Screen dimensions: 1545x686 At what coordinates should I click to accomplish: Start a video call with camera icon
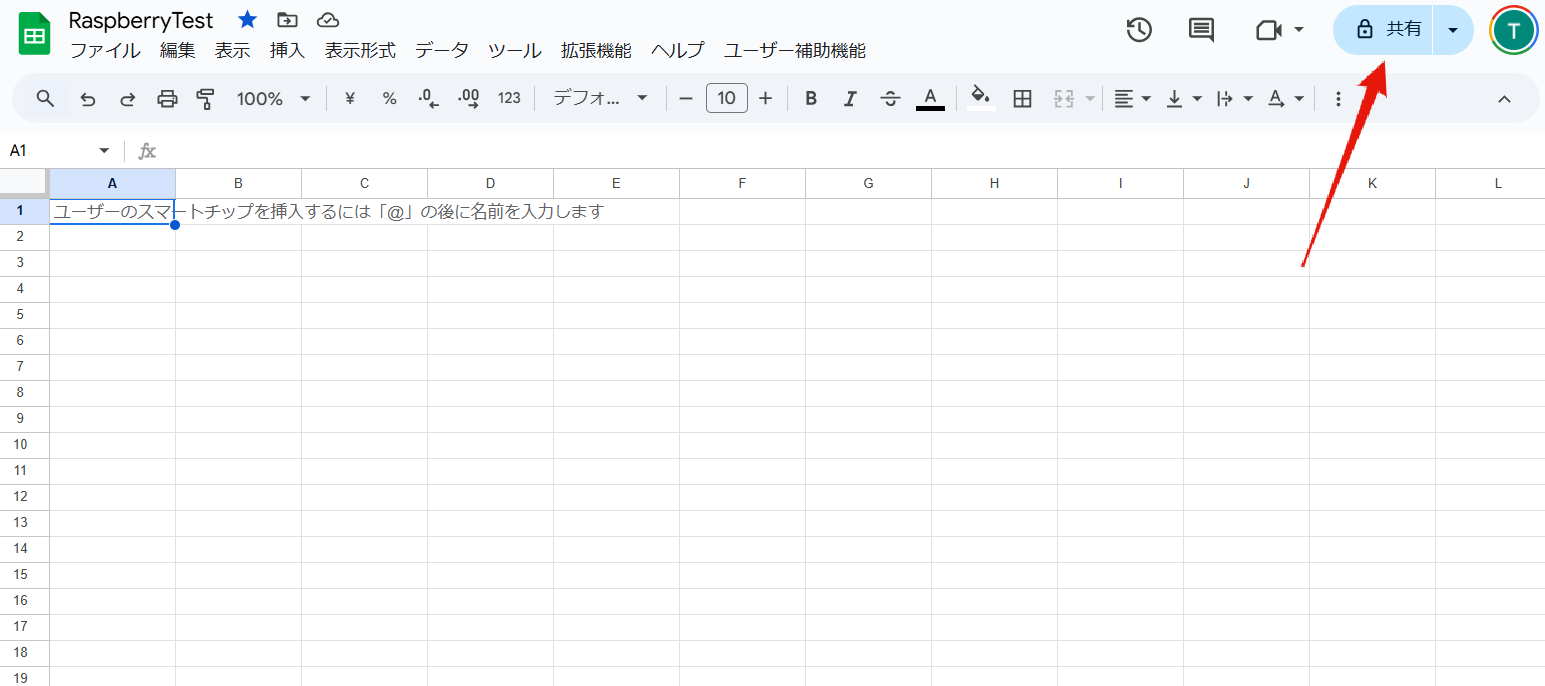point(1269,30)
